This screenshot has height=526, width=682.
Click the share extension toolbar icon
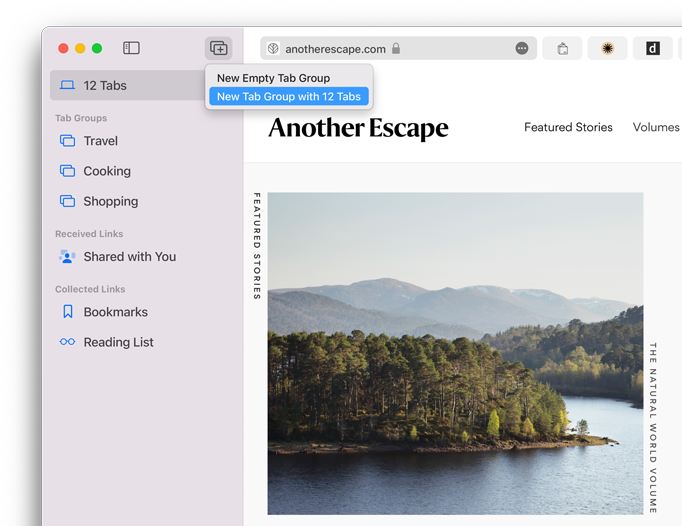[x=563, y=48]
